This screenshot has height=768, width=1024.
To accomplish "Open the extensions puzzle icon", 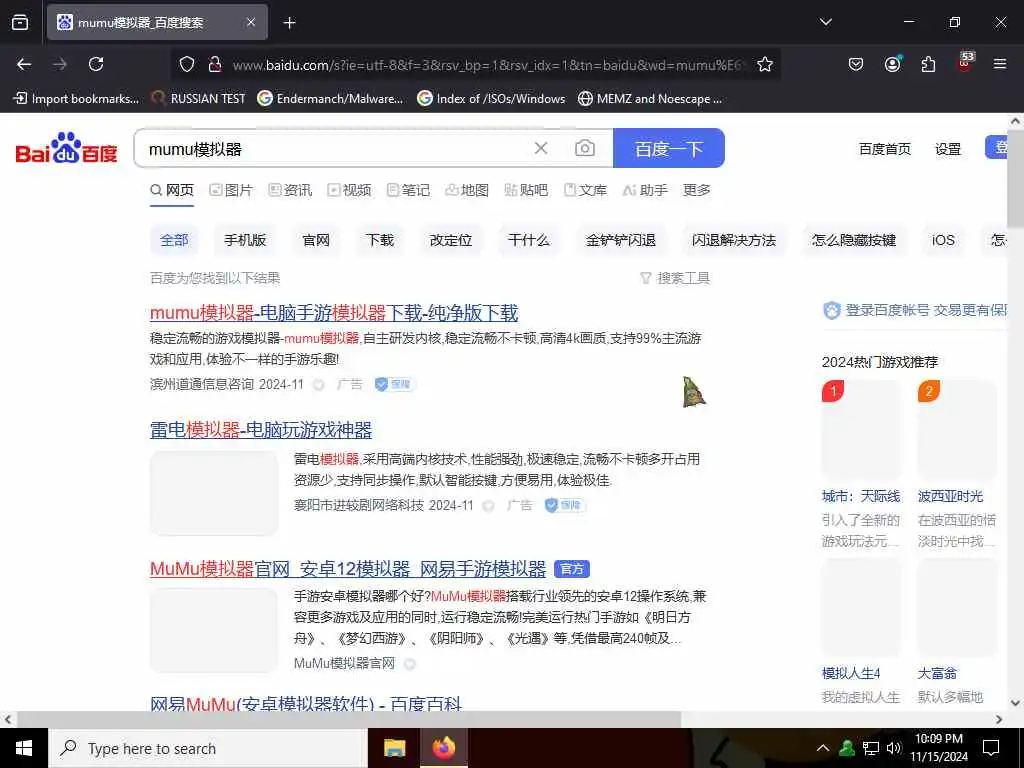I will [928, 64].
